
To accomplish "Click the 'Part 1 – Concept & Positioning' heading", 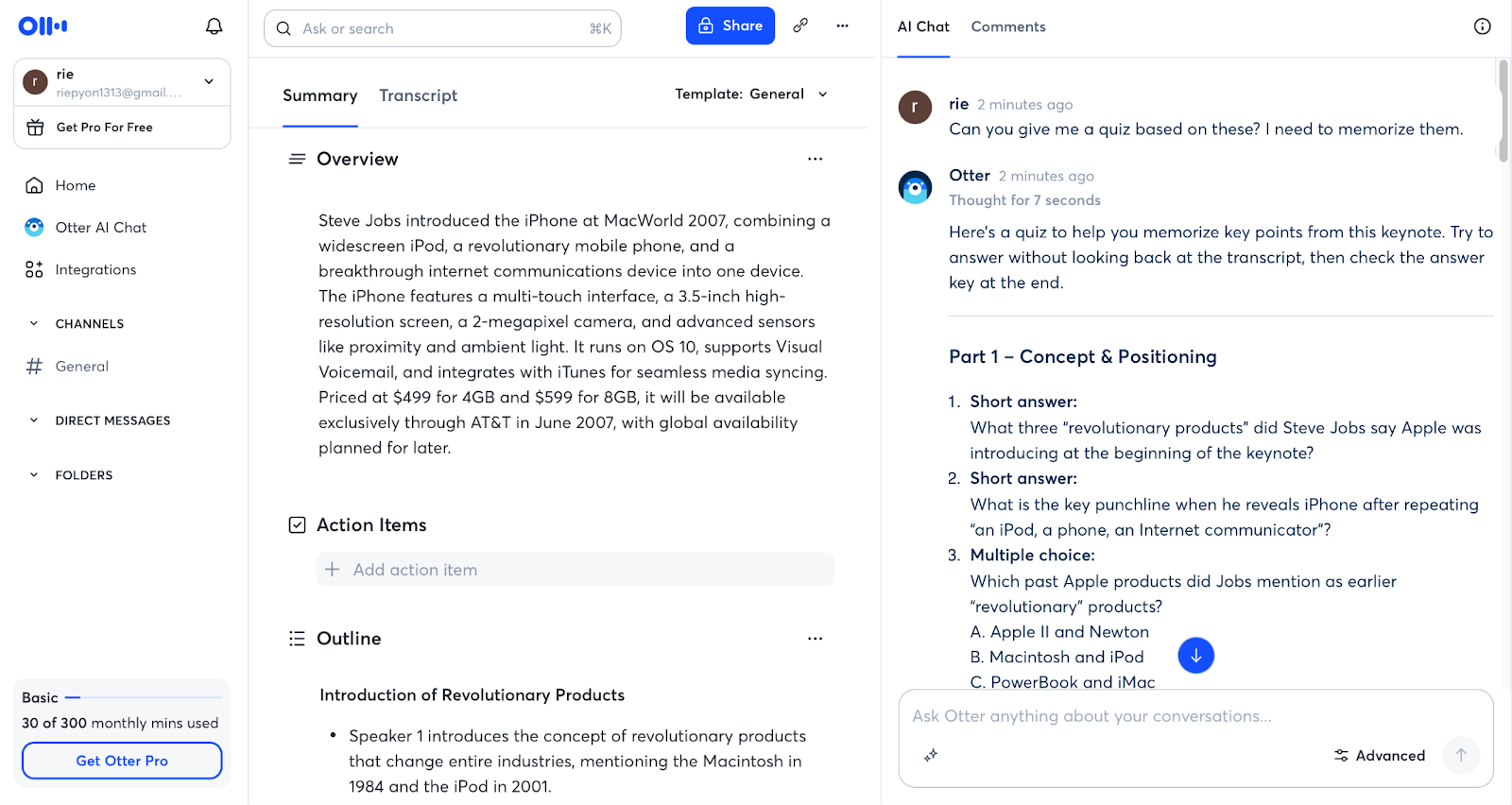I will click(1083, 356).
